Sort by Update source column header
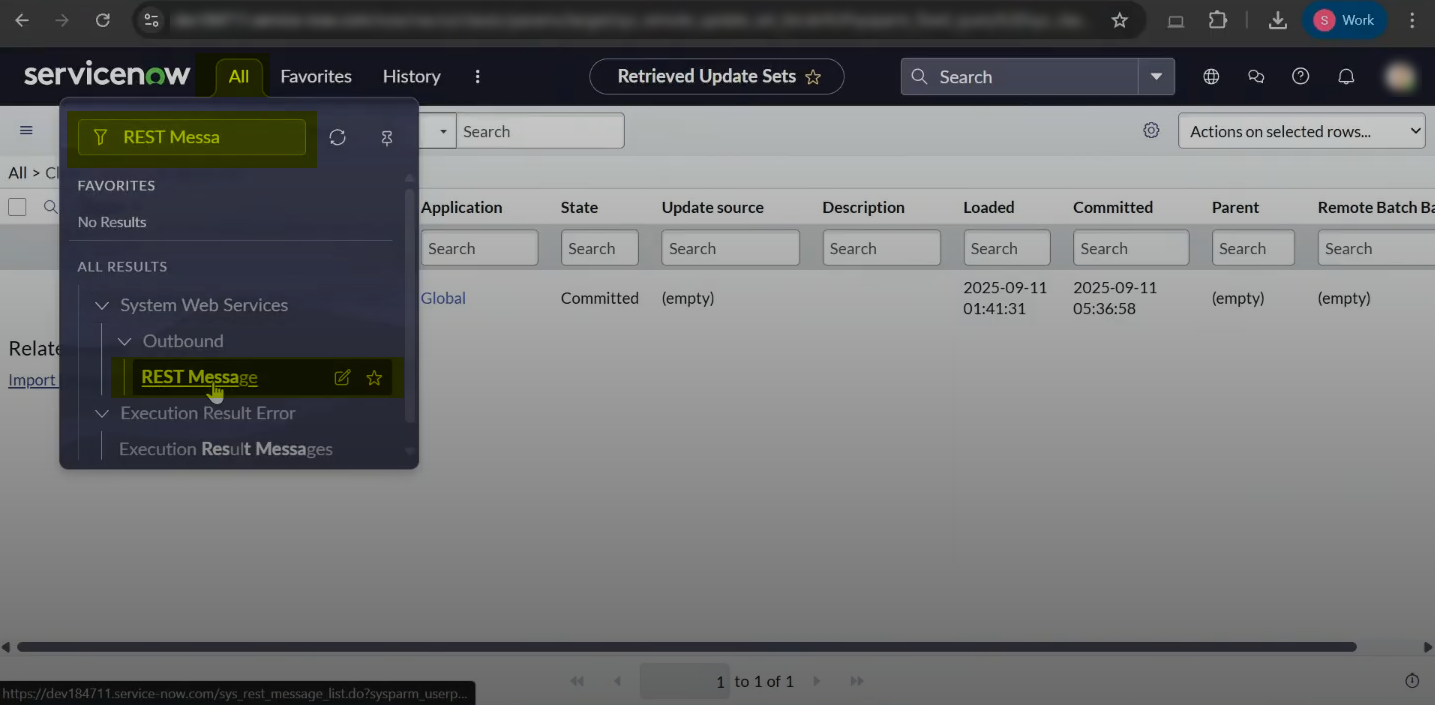This screenshot has height=705, width=1435. (x=712, y=207)
